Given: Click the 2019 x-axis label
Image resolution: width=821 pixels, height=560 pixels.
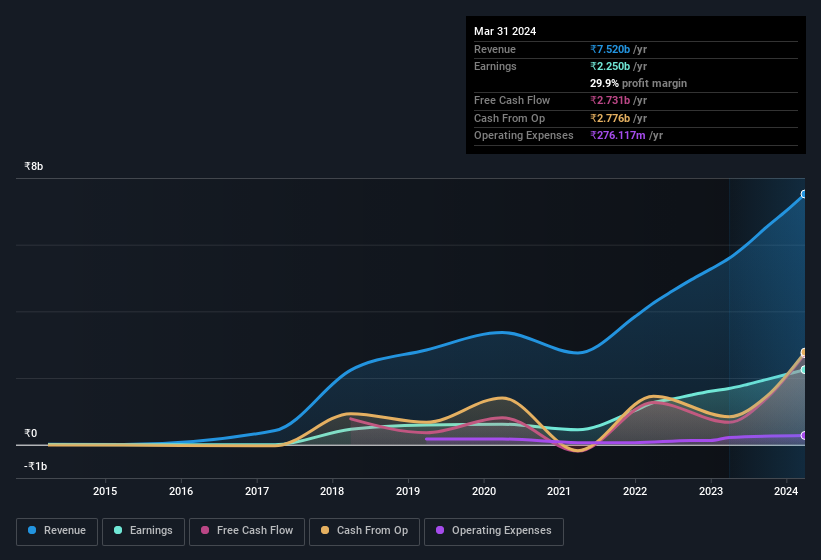Looking at the screenshot, I should [408, 491].
